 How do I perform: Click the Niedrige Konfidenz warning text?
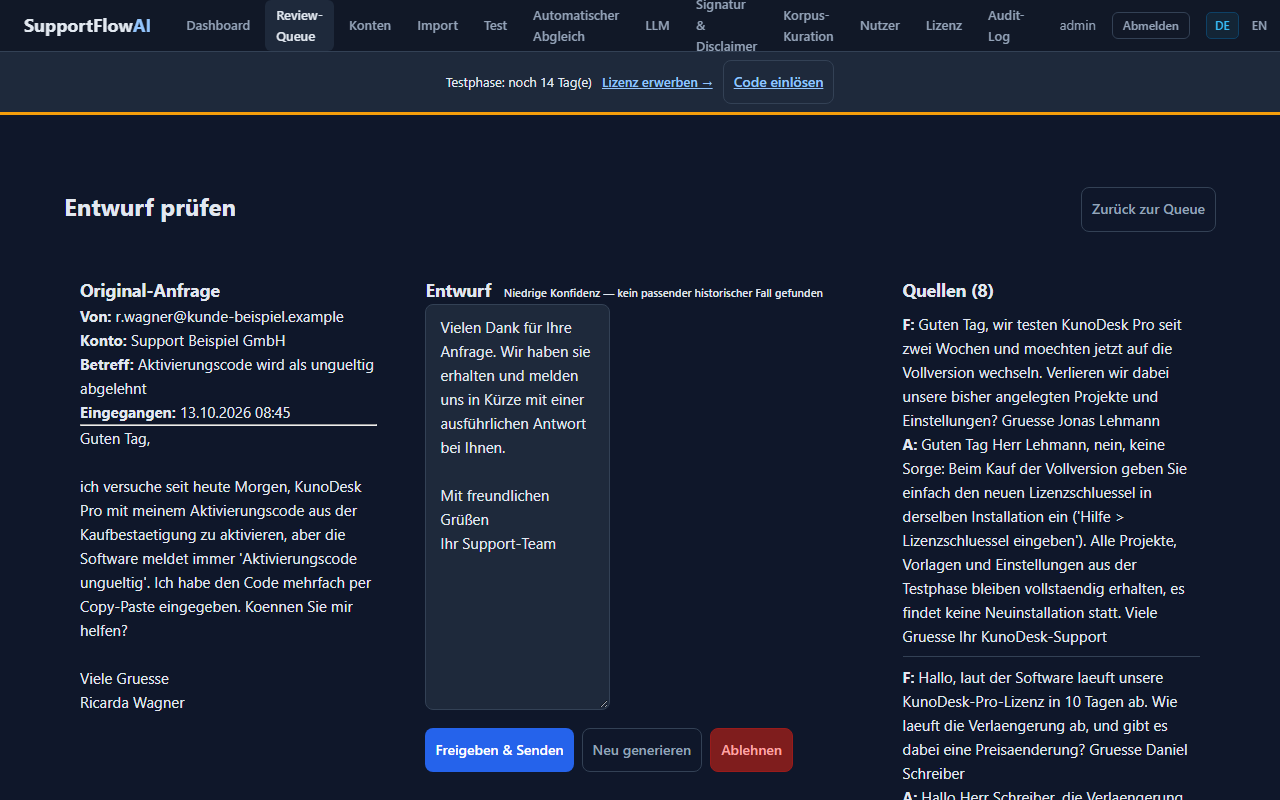663,293
